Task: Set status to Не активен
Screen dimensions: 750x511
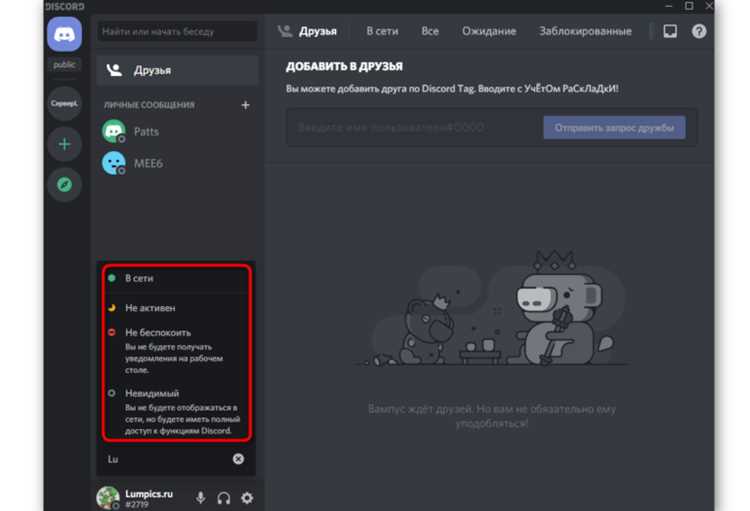Action: (x=176, y=308)
